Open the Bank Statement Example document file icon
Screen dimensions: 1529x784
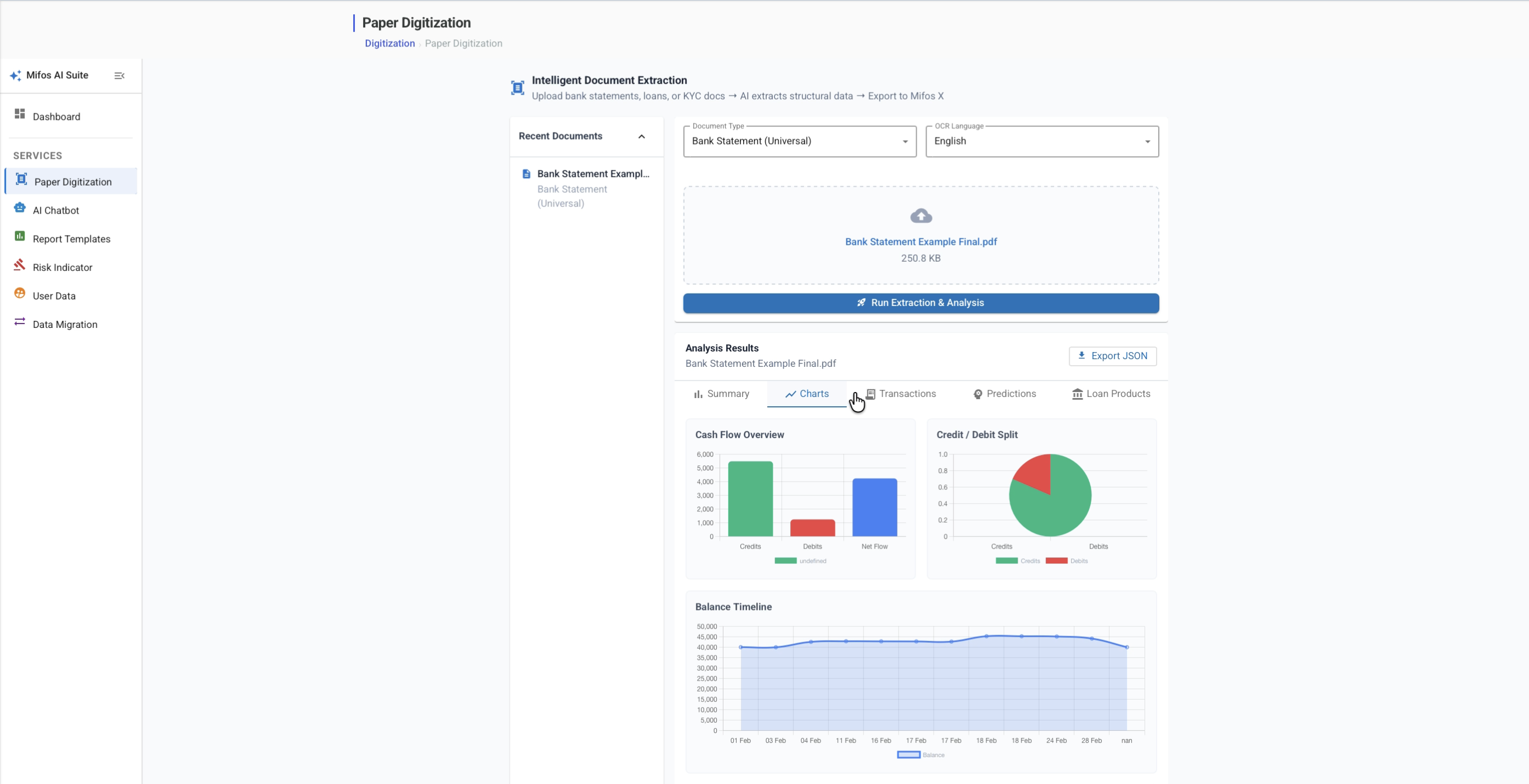coord(526,174)
